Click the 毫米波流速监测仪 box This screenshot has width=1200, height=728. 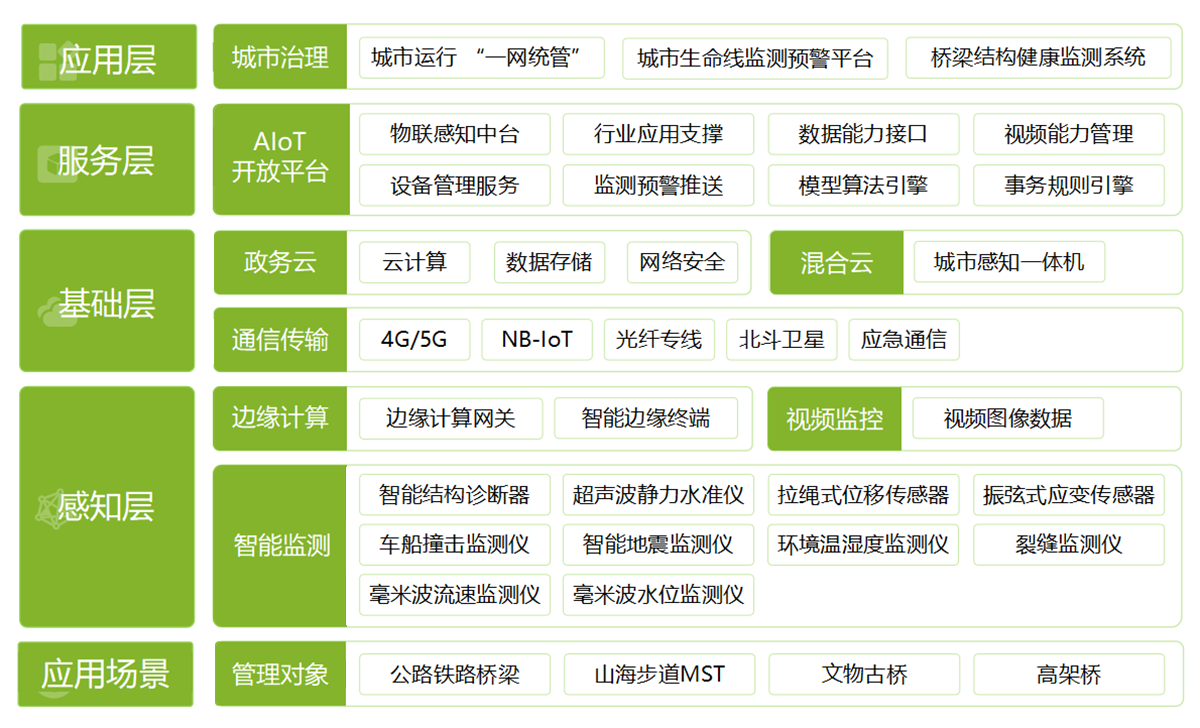pyautogui.click(x=455, y=595)
